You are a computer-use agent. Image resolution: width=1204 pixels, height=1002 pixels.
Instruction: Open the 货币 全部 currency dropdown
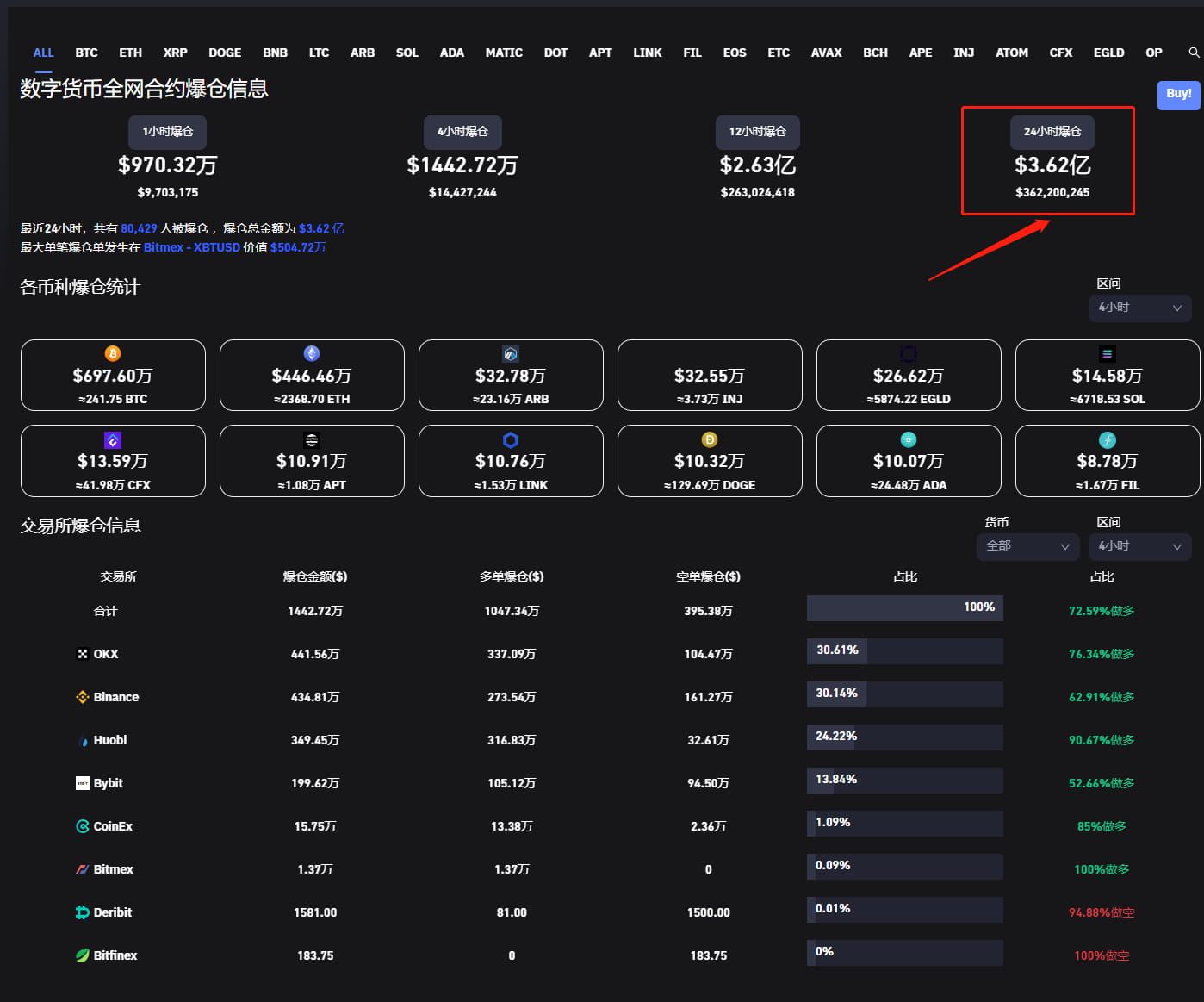(x=1028, y=546)
